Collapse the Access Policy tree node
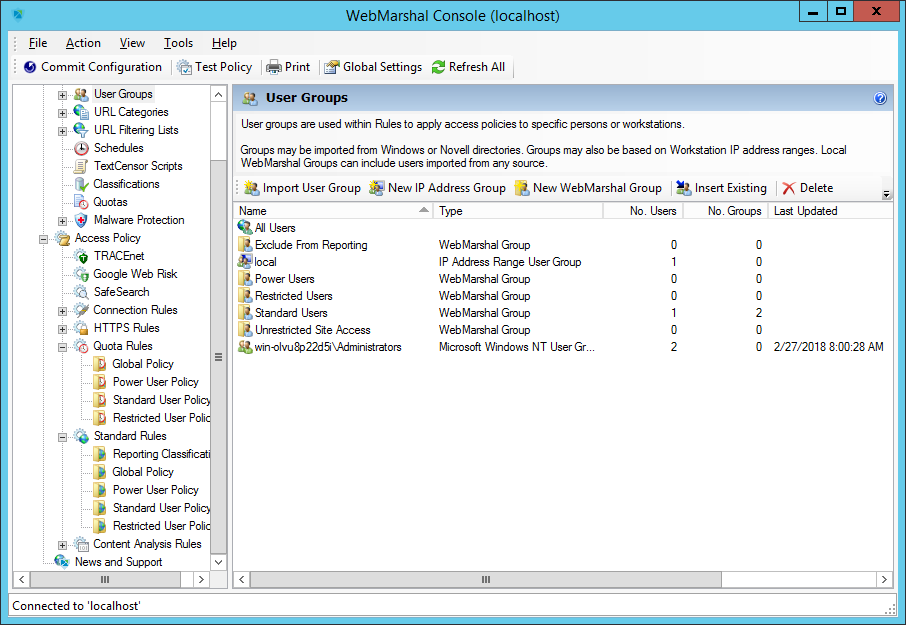The image size is (906, 625). coord(43,239)
